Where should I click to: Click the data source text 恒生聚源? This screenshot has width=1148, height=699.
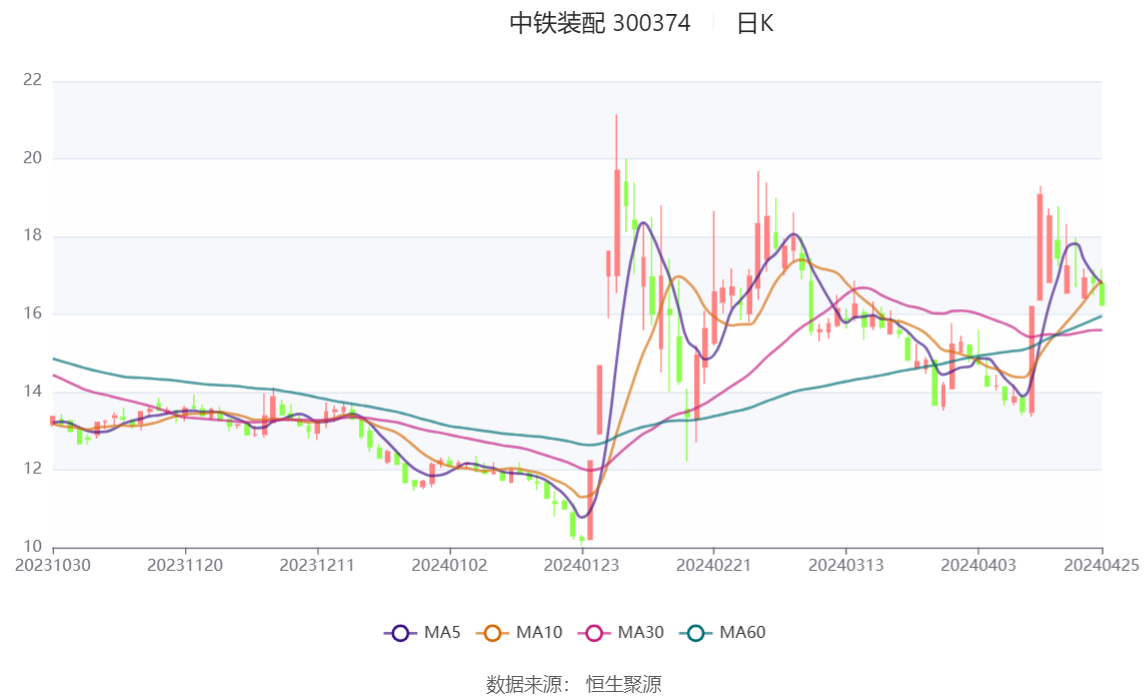pos(624,684)
